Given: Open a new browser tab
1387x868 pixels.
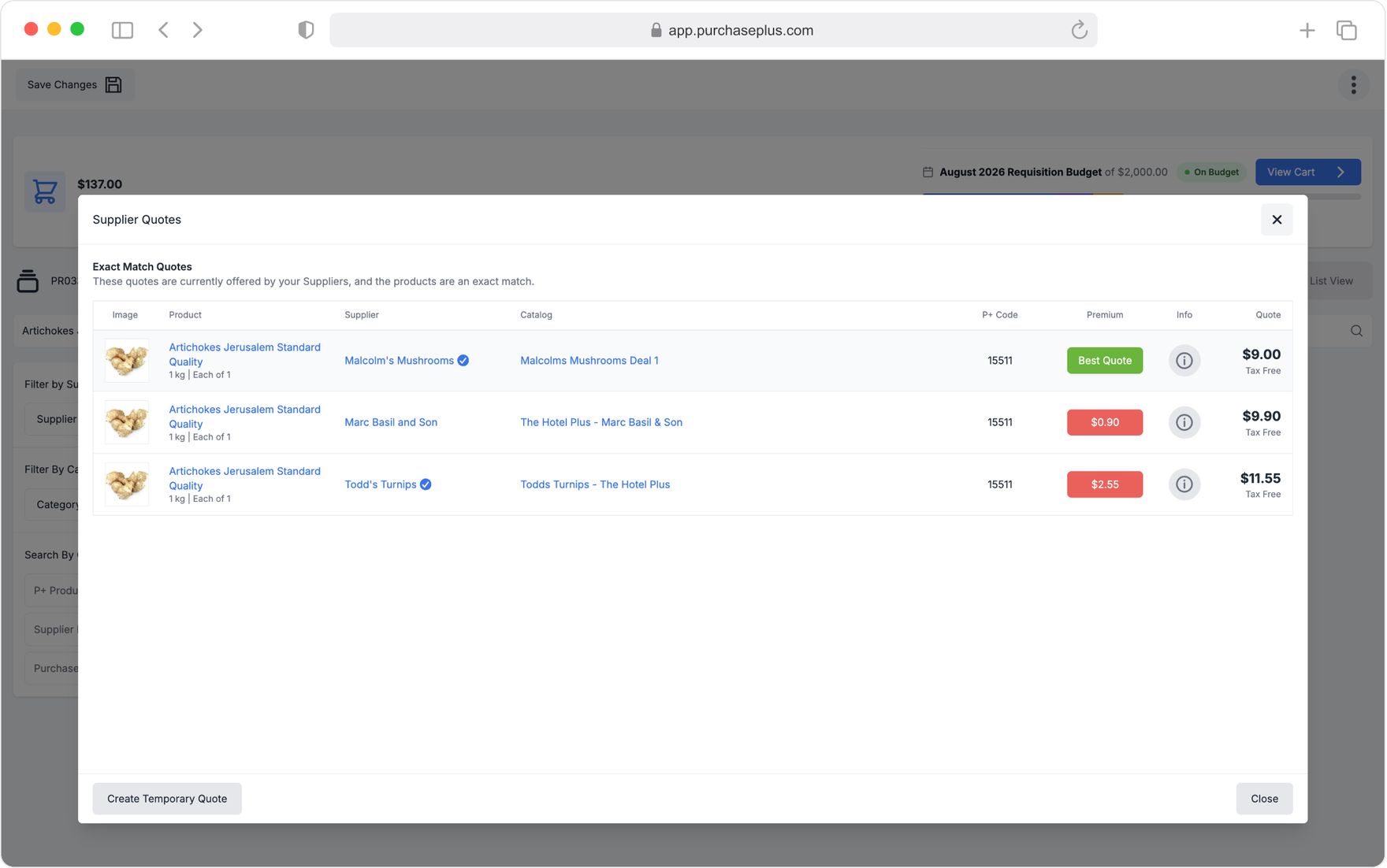Looking at the screenshot, I should 1307,30.
